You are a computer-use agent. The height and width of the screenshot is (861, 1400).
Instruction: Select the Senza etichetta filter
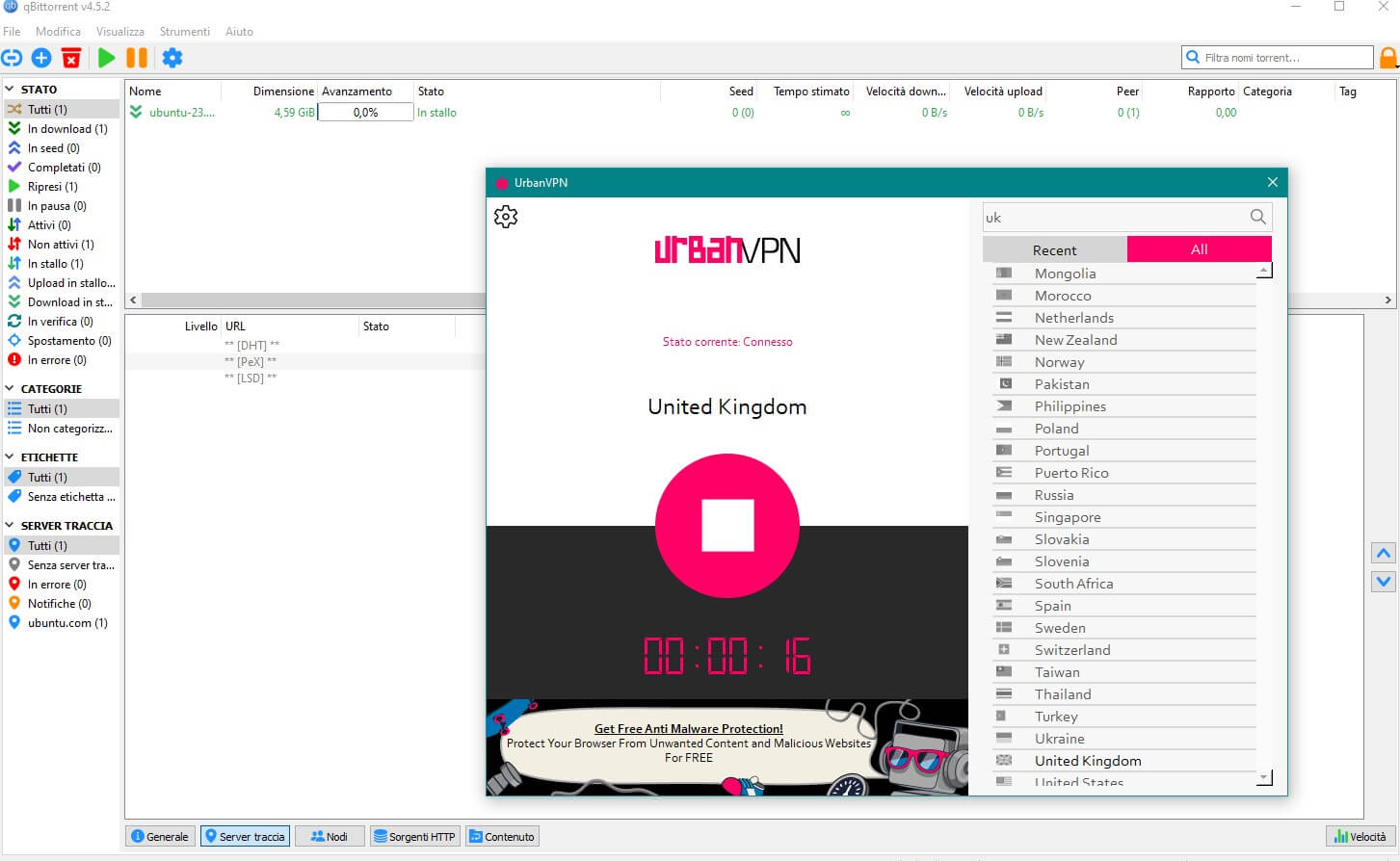coord(62,497)
